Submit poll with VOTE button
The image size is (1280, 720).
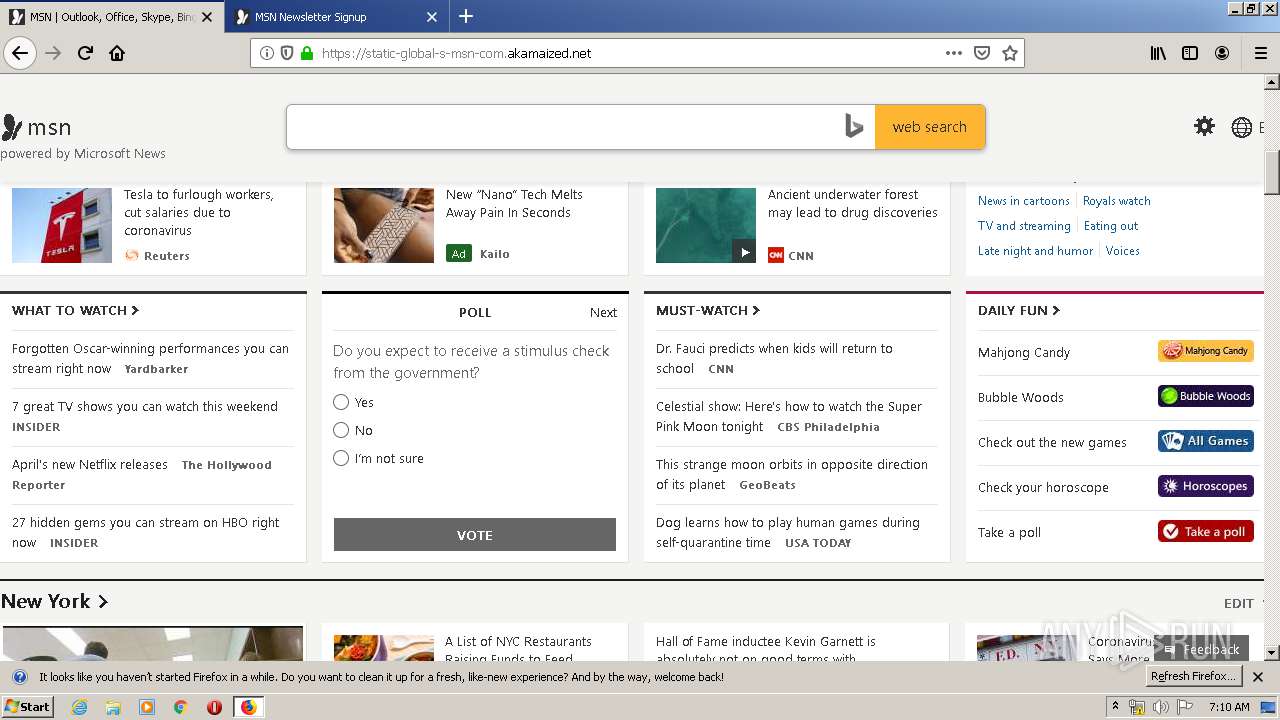click(475, 535)
